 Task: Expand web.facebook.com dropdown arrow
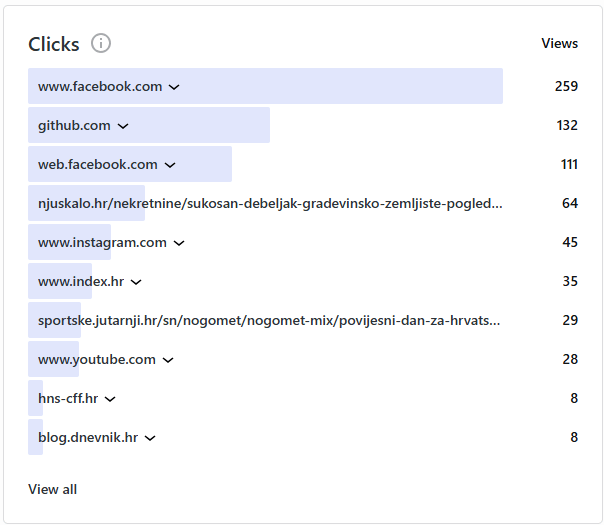[170, 165]
